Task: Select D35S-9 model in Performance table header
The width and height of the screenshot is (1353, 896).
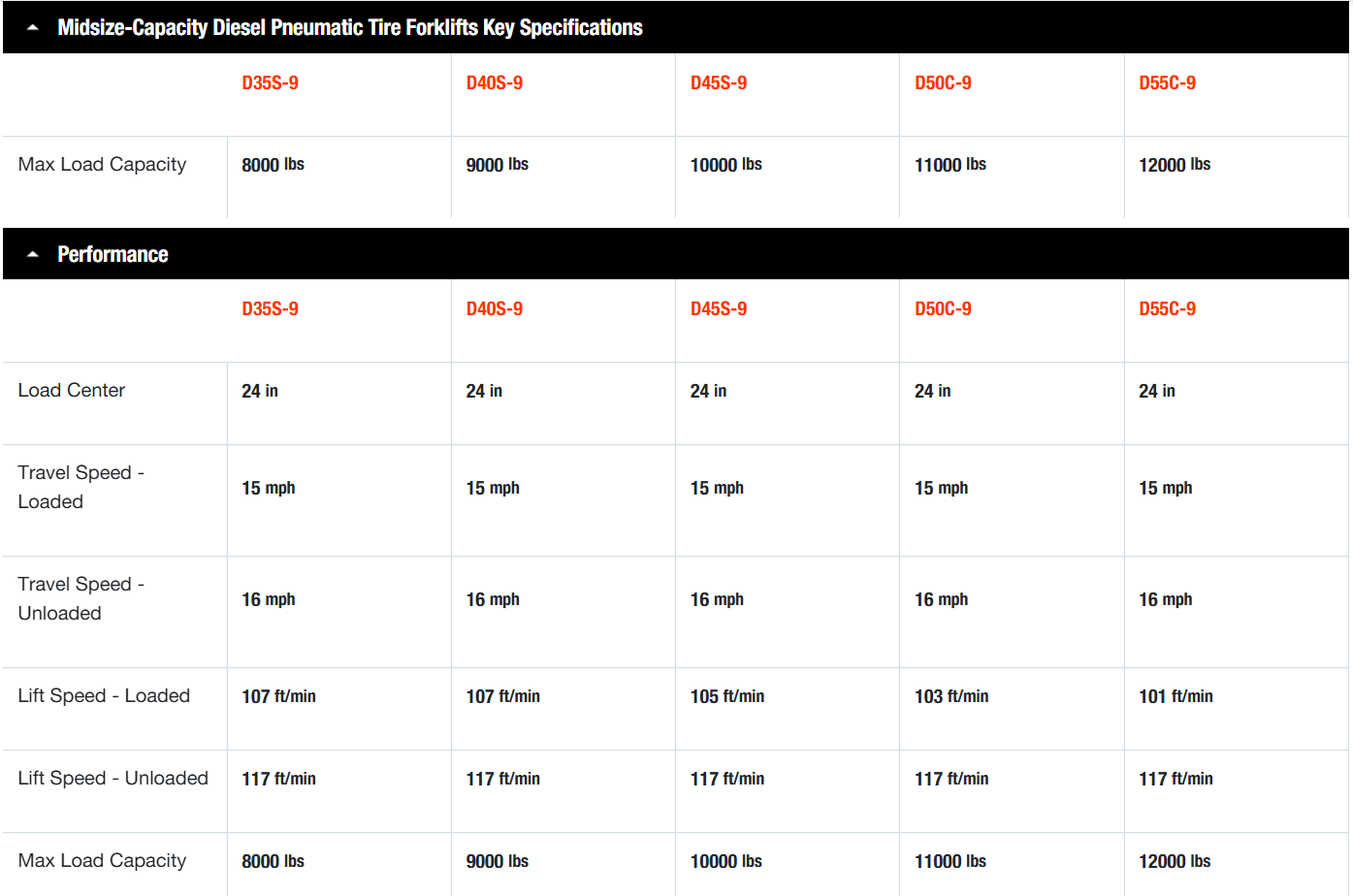Action: pos(270,309)
